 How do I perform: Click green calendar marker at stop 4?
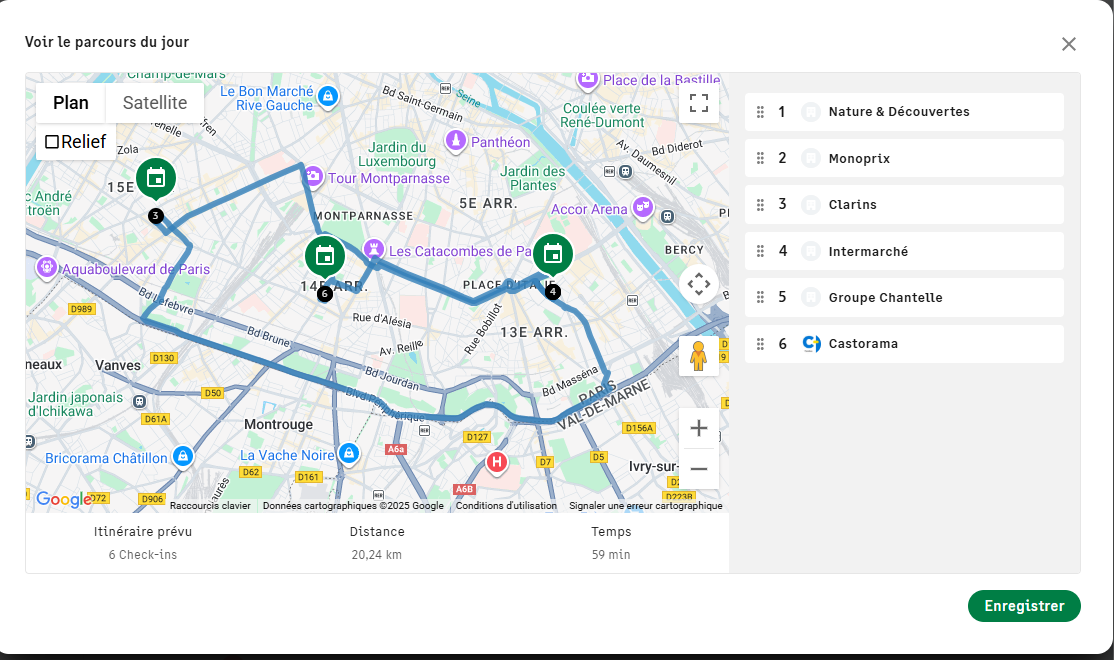click(552, 254)
